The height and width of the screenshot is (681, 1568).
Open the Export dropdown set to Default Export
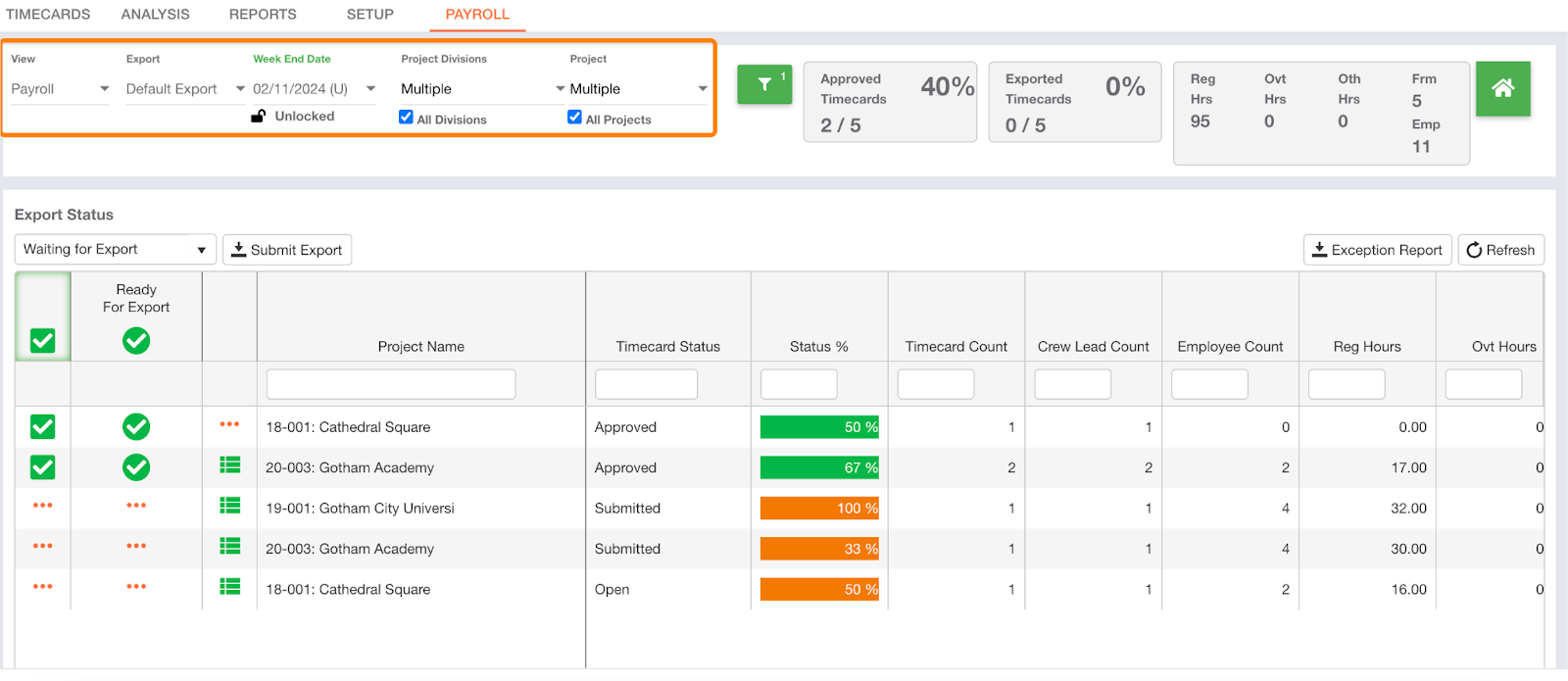point(185,89)
